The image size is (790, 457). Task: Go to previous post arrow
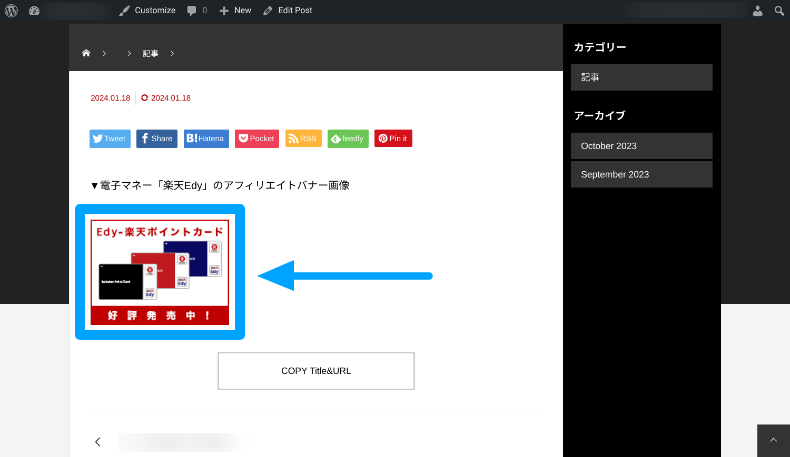point(98,442)
